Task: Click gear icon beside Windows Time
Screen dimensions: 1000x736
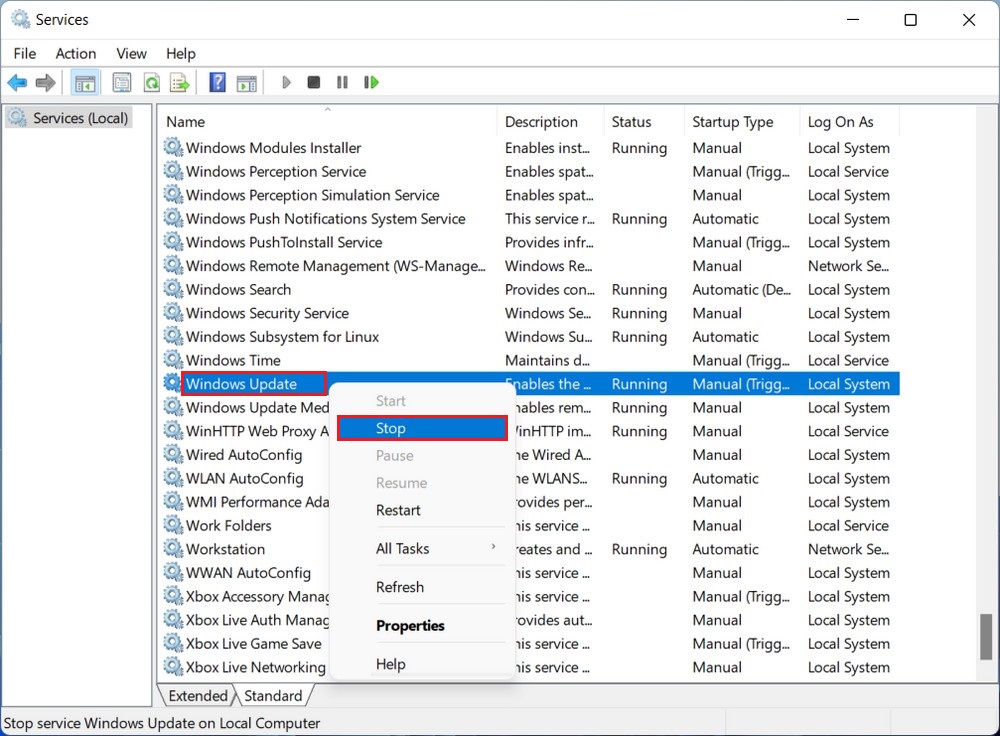Action: tap(173, 360)
